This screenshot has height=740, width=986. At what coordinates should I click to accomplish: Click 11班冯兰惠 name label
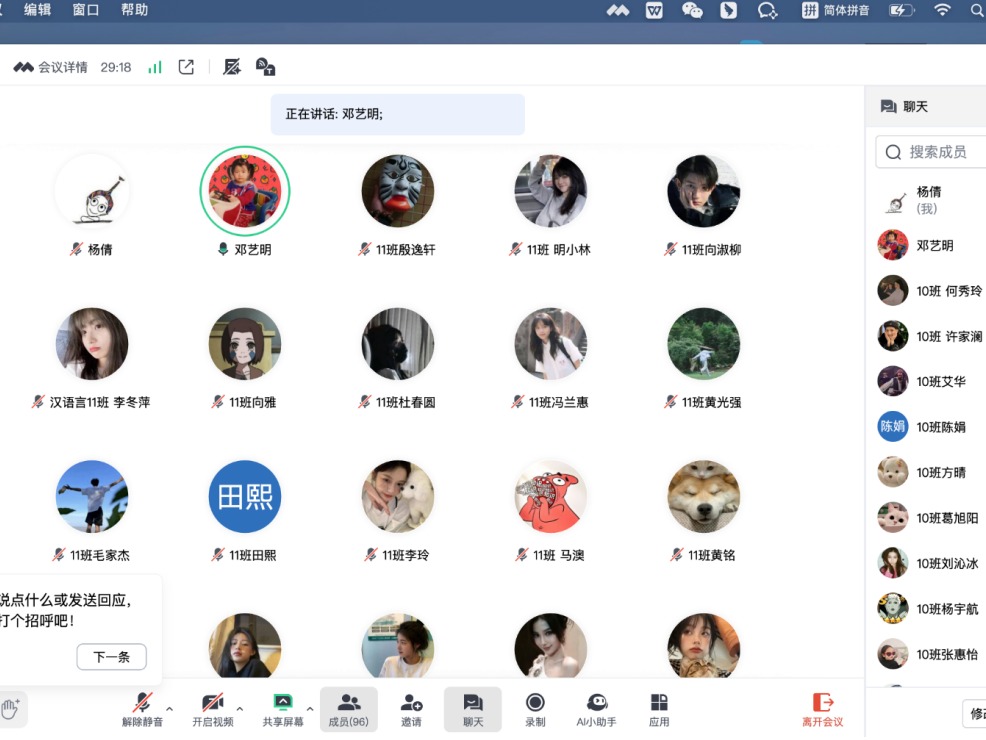pyautogui.click(x=558, y=402)
